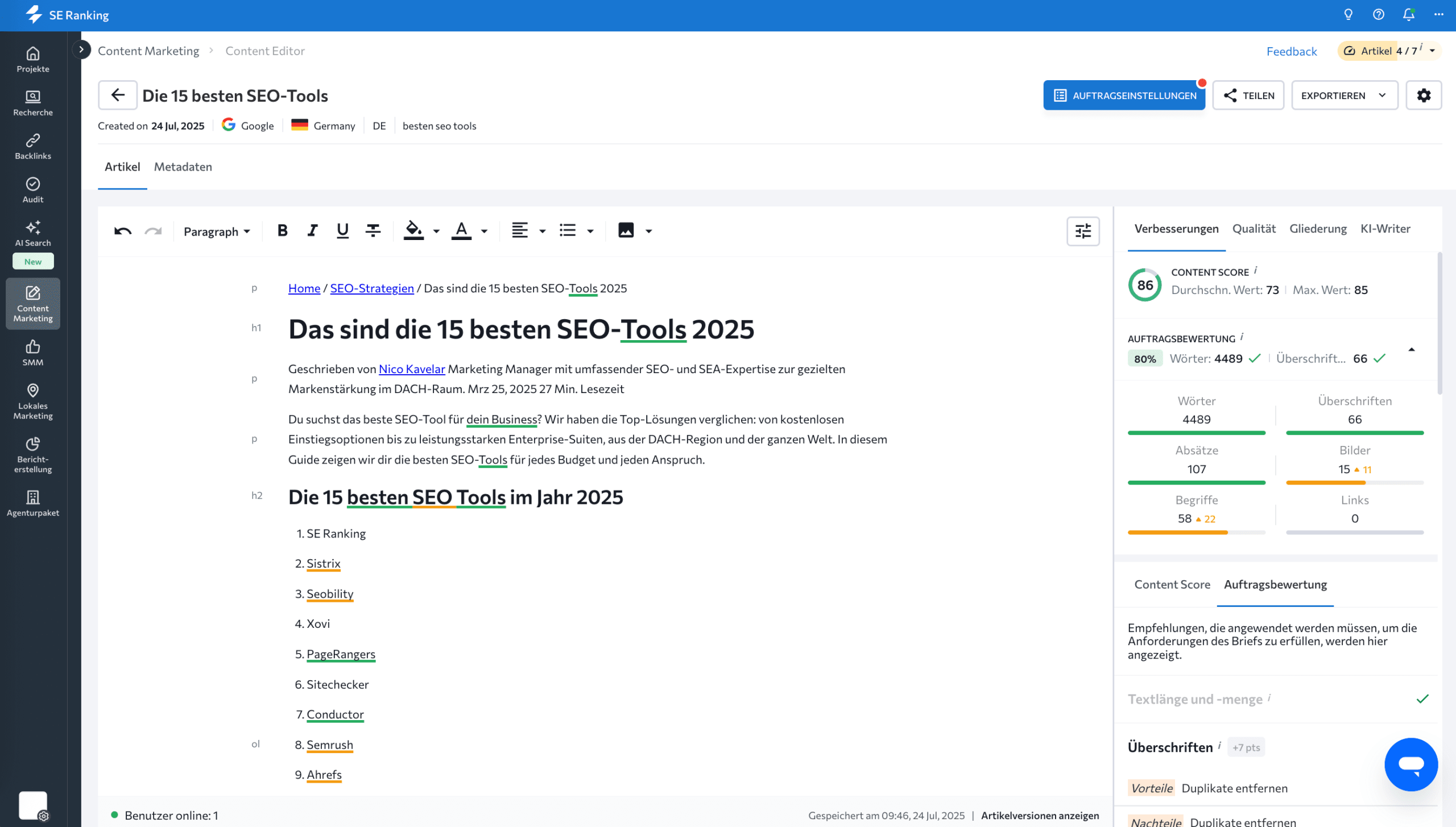Image resolution: width=1456 pixels, height=827 pixels.
Task: Open the chat support bubble
Action: pyautogui.click(x=1411, y=764)
